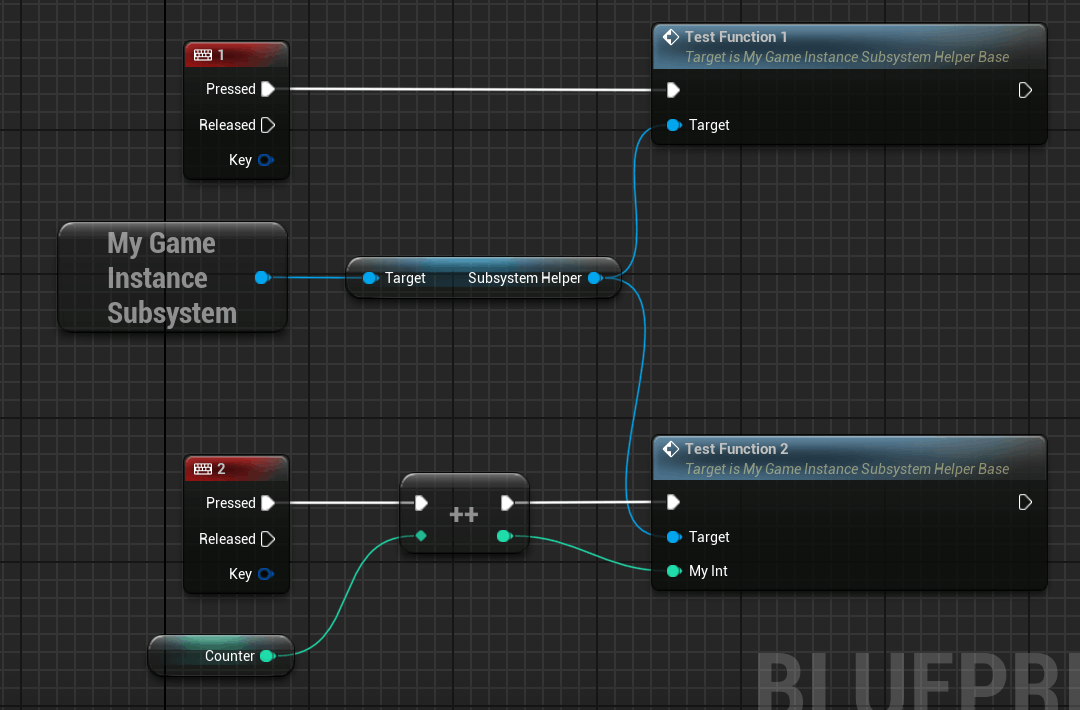Click Test Function 1 input exec pin
The image size is (1080, 710).
[673, 90]
